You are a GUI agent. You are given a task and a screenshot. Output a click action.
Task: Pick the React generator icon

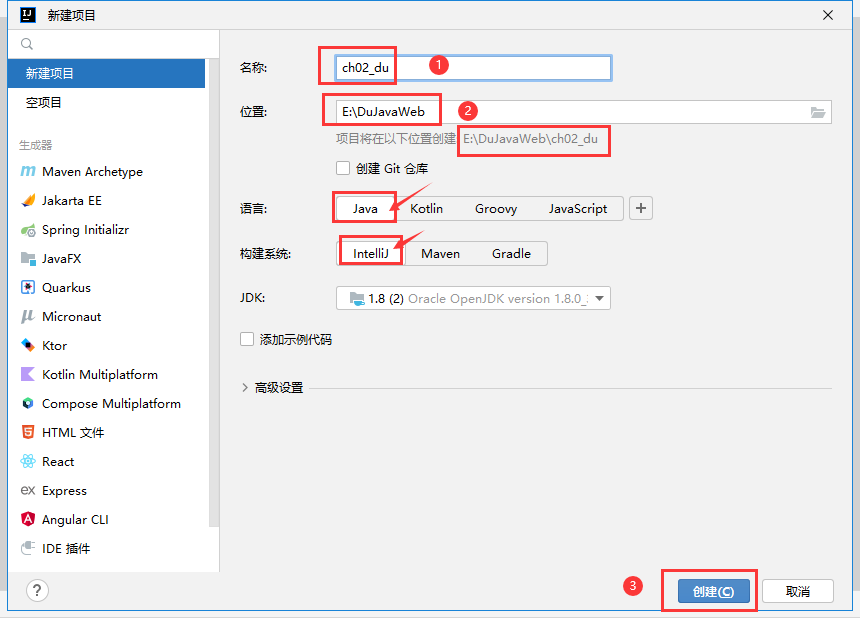click(x=28, y=462)
